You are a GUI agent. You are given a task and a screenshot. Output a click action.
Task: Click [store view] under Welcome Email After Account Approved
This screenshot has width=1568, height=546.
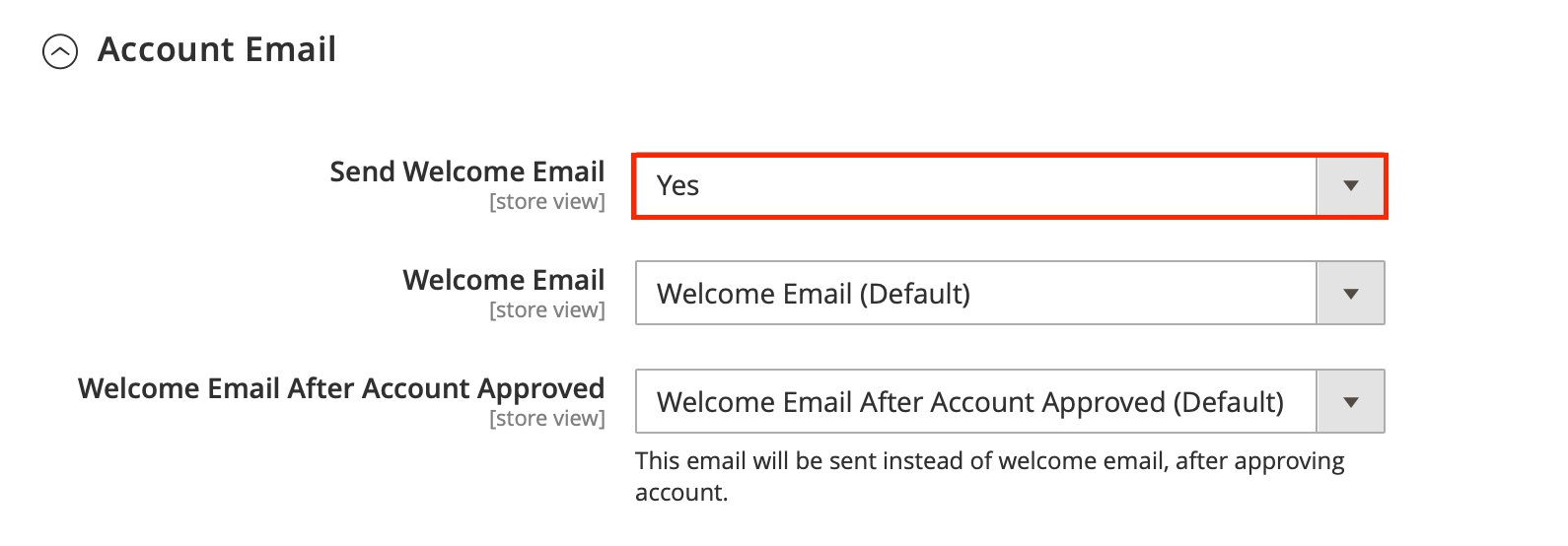[547, 419]
